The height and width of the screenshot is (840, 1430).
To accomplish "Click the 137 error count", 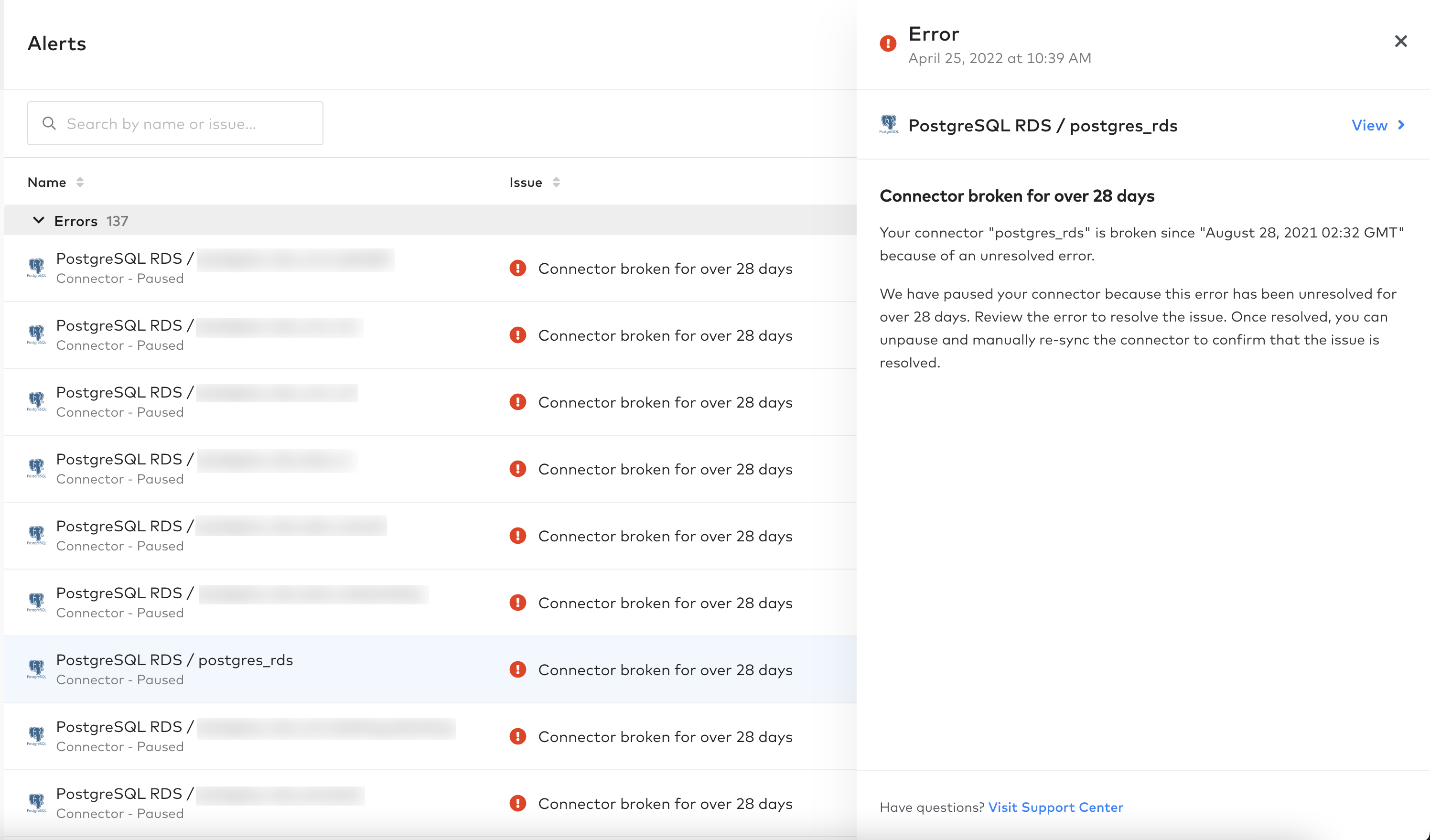I will [x=117, y=221].
